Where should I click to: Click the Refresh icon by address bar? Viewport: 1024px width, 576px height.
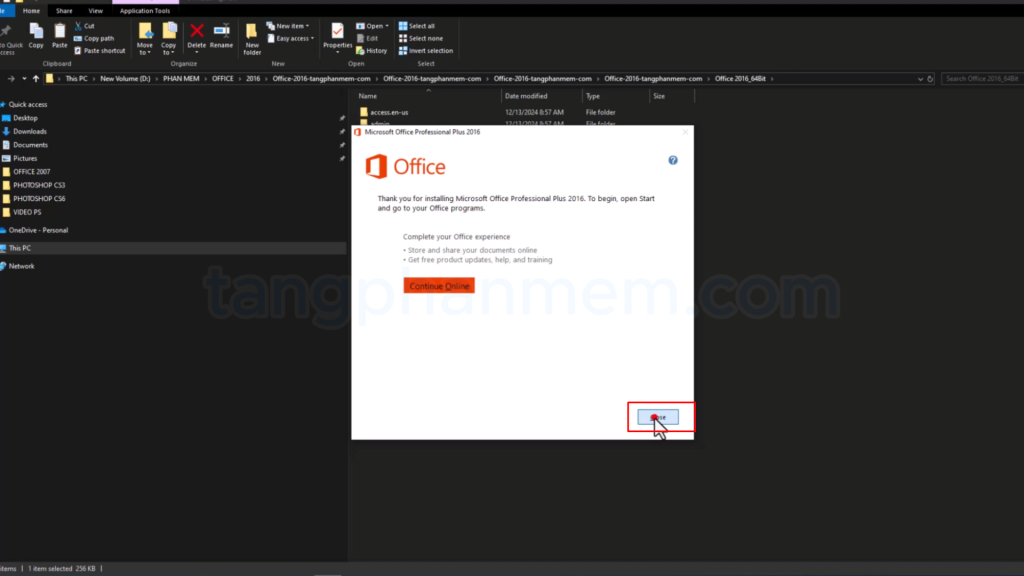tap(931, 79)
